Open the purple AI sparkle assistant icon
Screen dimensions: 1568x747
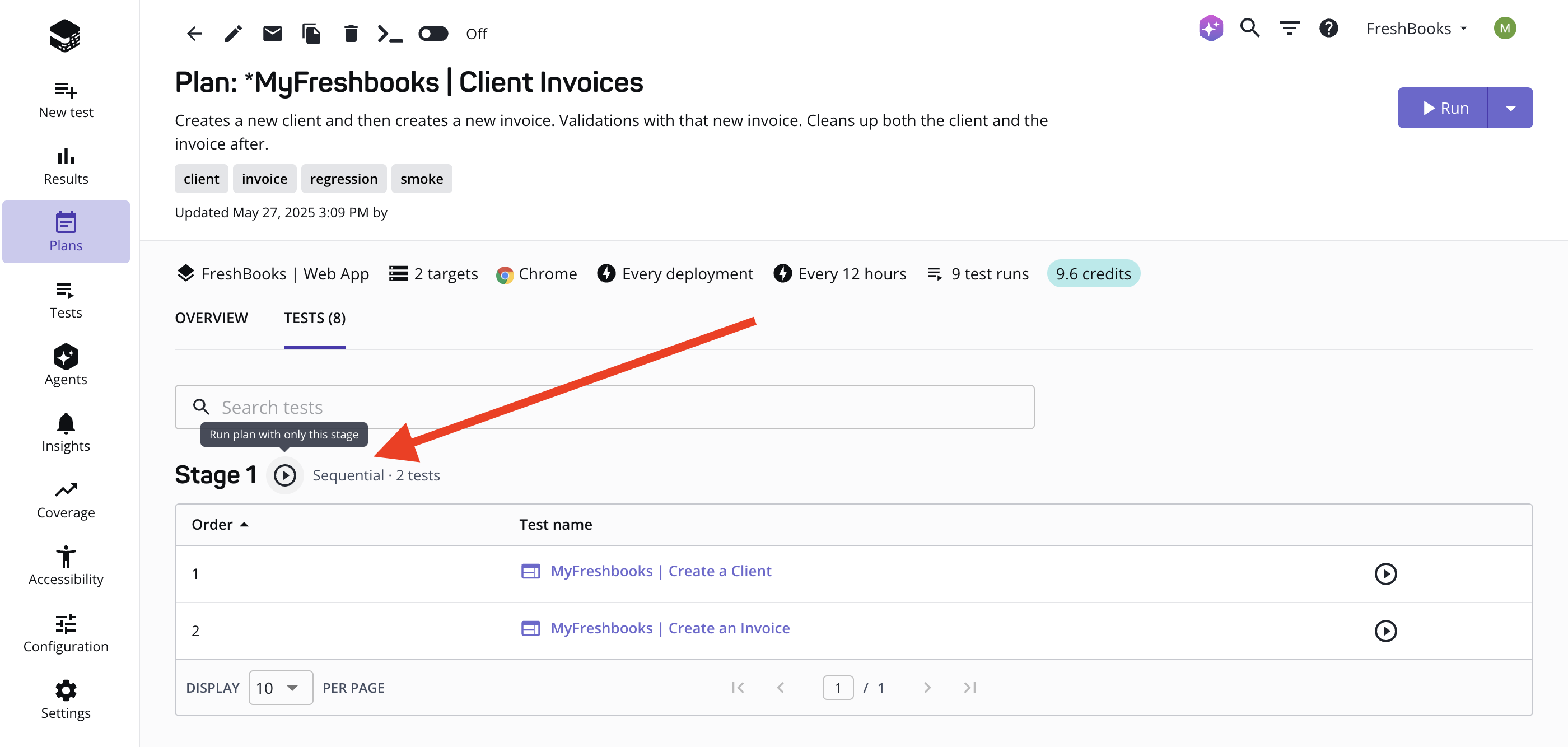click(x=1211, y=28)
